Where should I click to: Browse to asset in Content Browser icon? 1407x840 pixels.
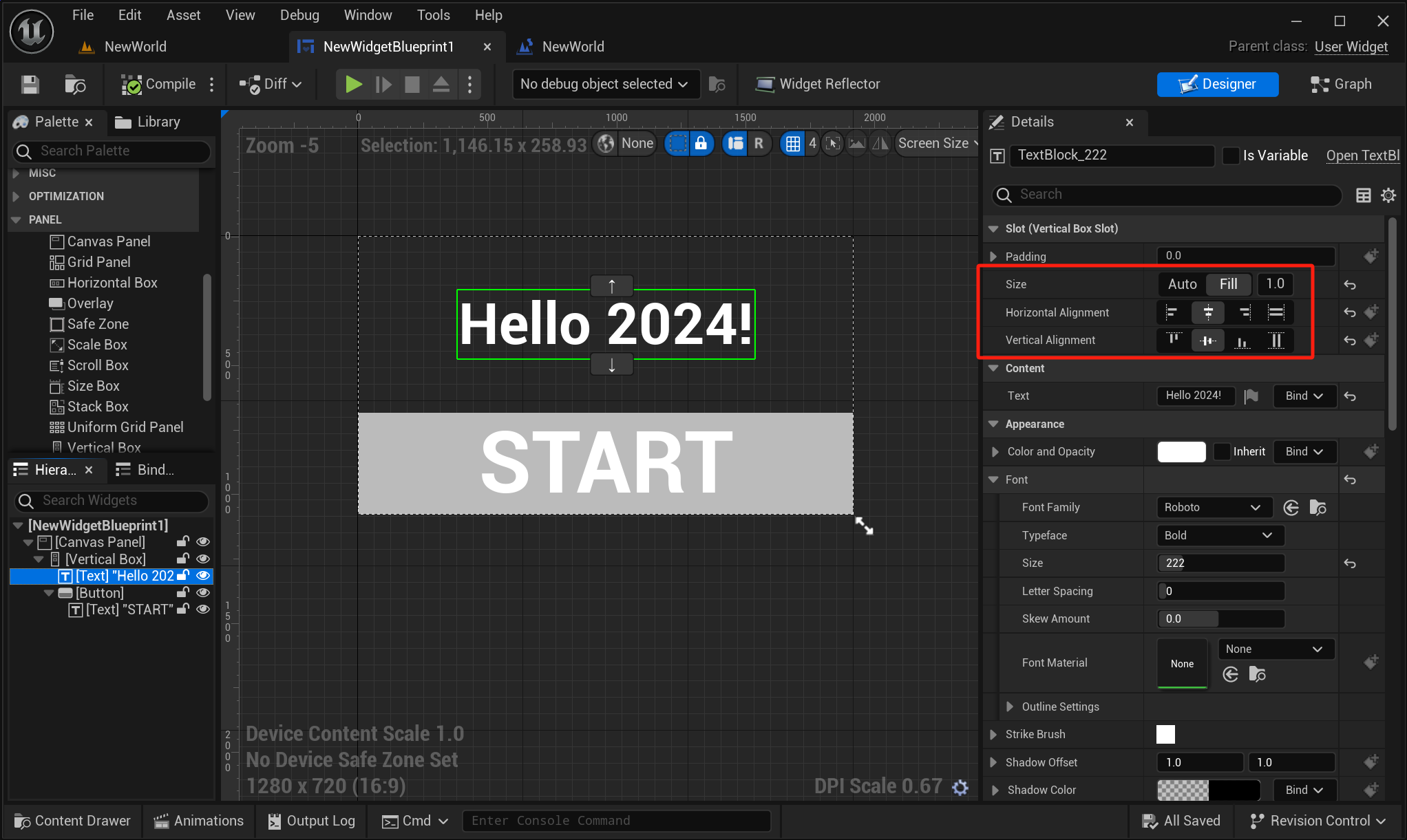tap(75, 84)
